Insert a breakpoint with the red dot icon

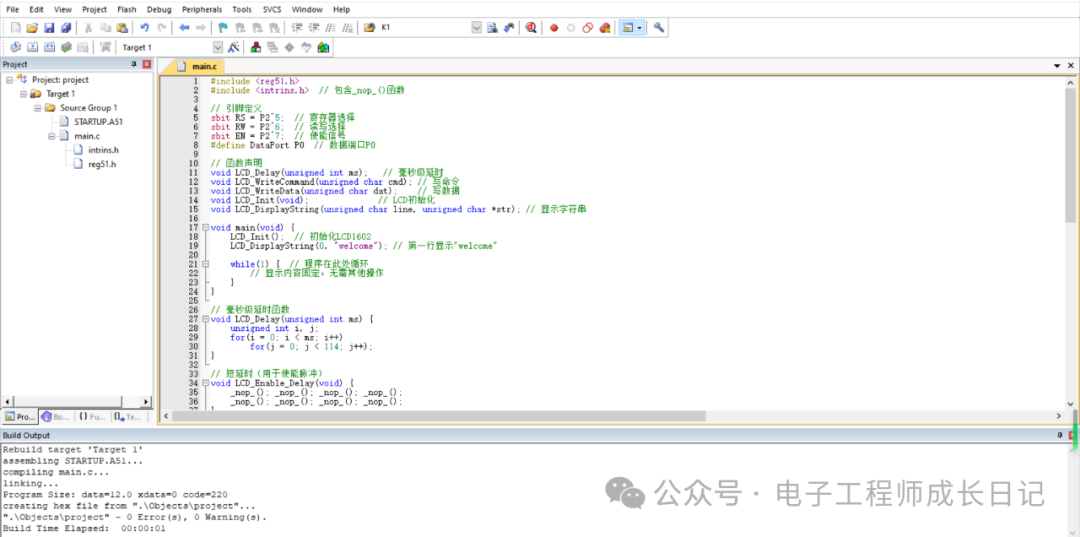click(x=554, y=28)
